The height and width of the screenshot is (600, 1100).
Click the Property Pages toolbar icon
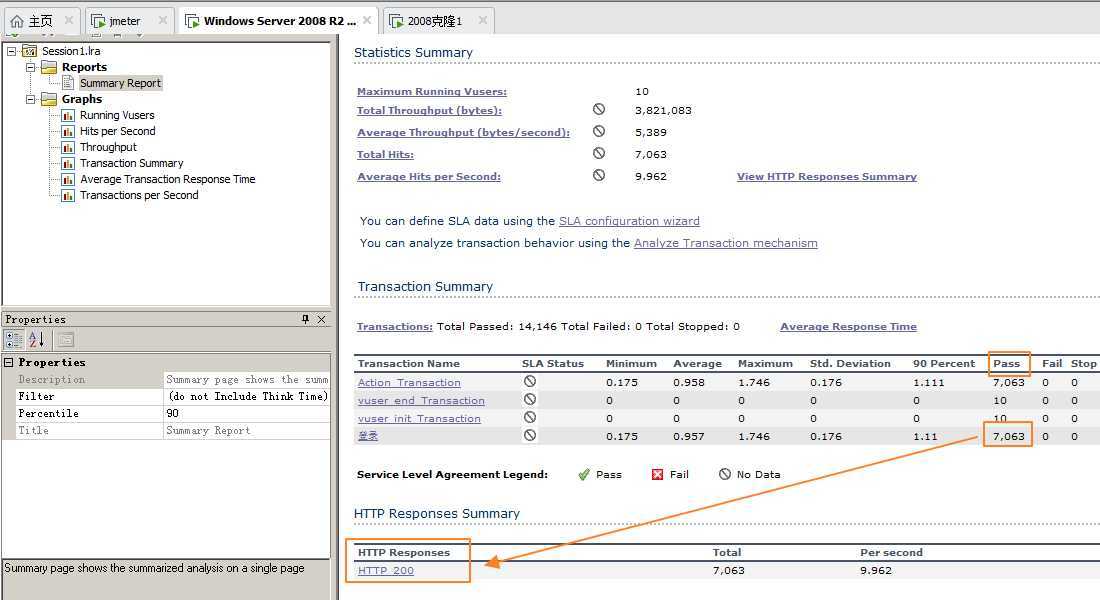coord(65,340)
